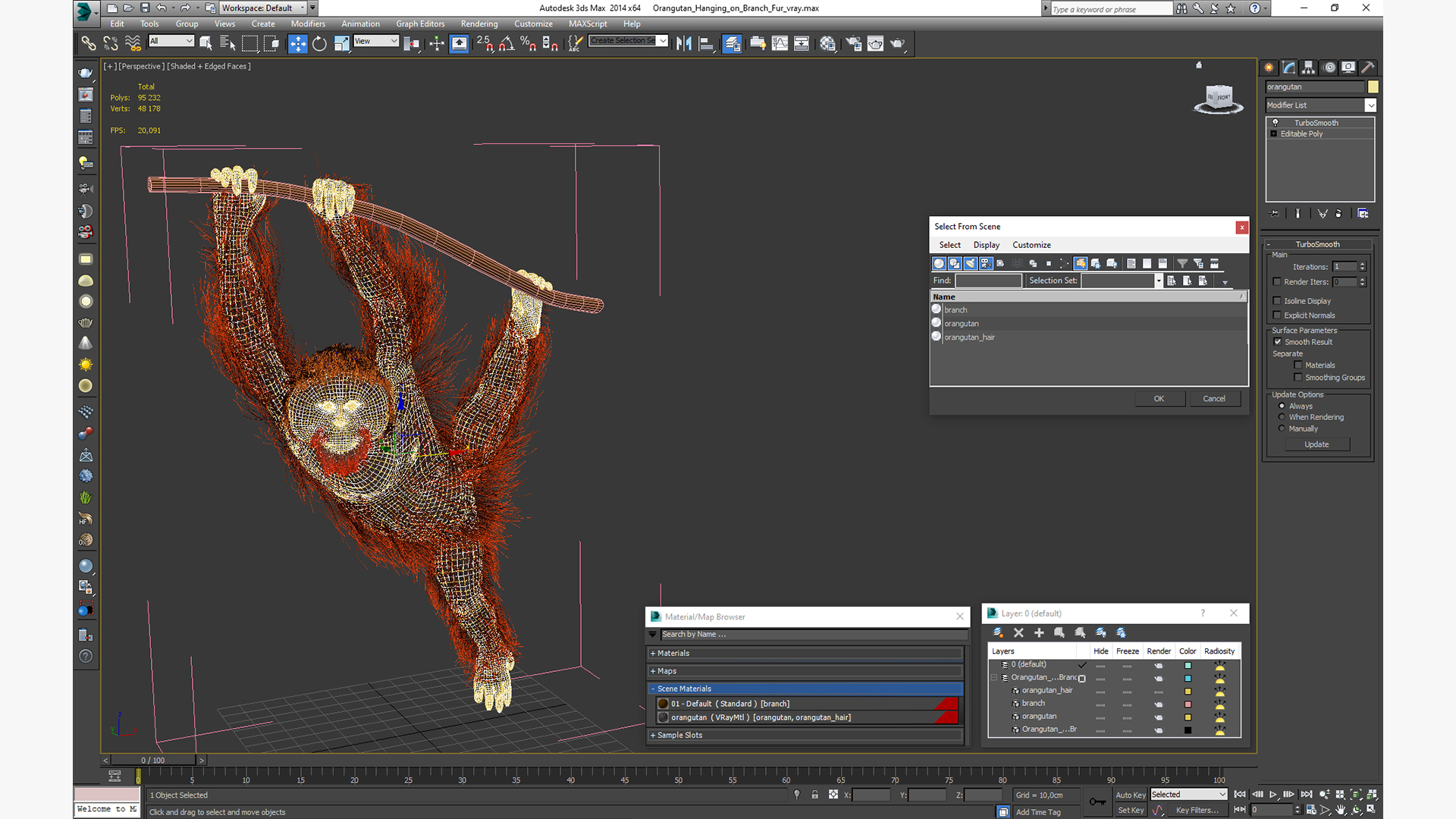Open the Mirror tool
This screenshot has height=819, width=1456.
pyautogui.click(x=684, y=43)
